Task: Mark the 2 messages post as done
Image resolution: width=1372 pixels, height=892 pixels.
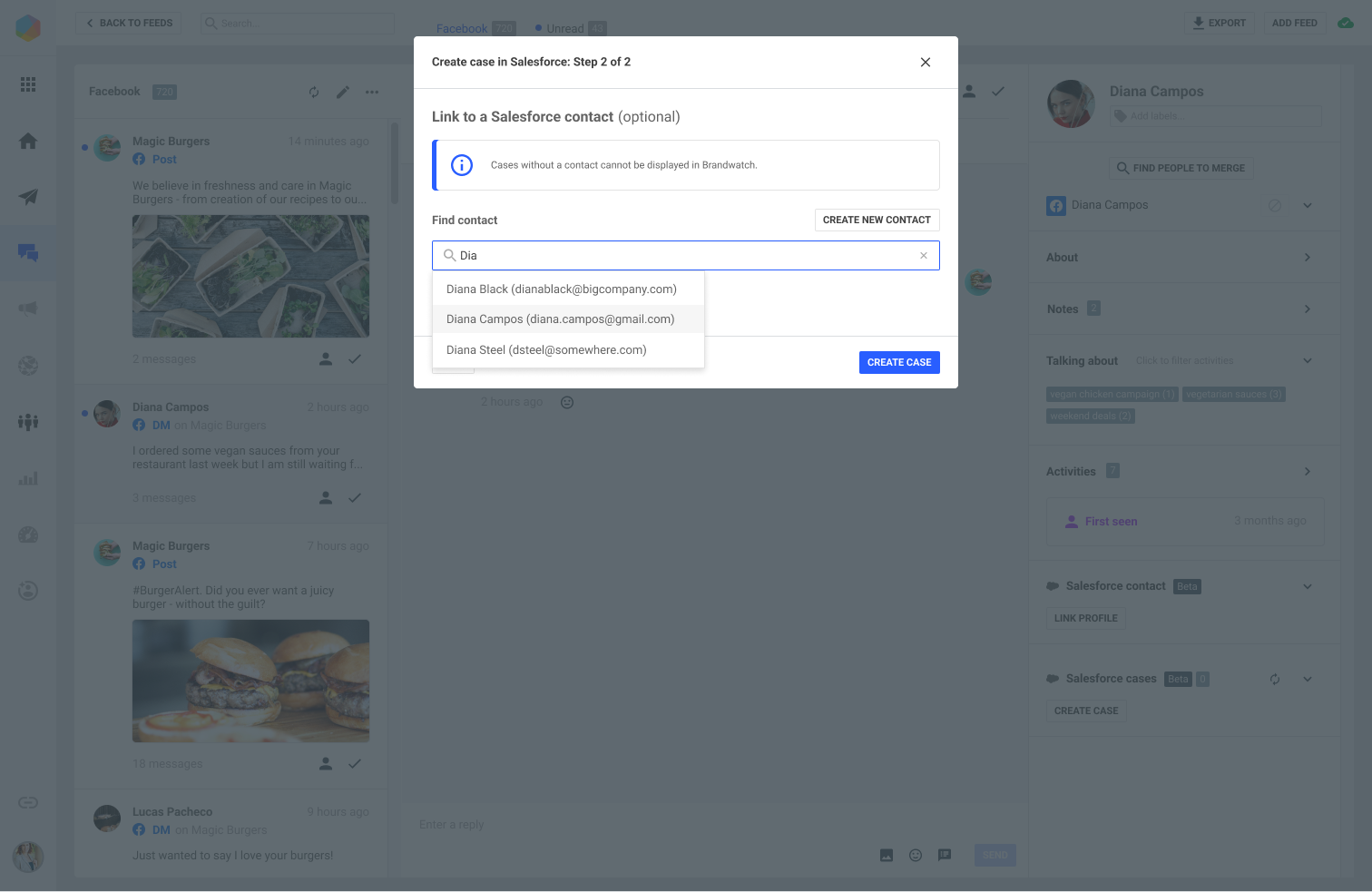Action: point(355,359)
